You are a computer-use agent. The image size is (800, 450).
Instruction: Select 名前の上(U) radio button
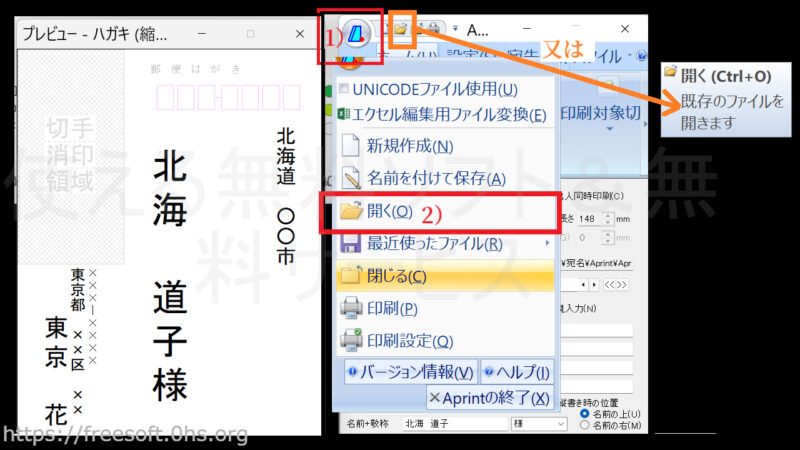click(585, 413)
